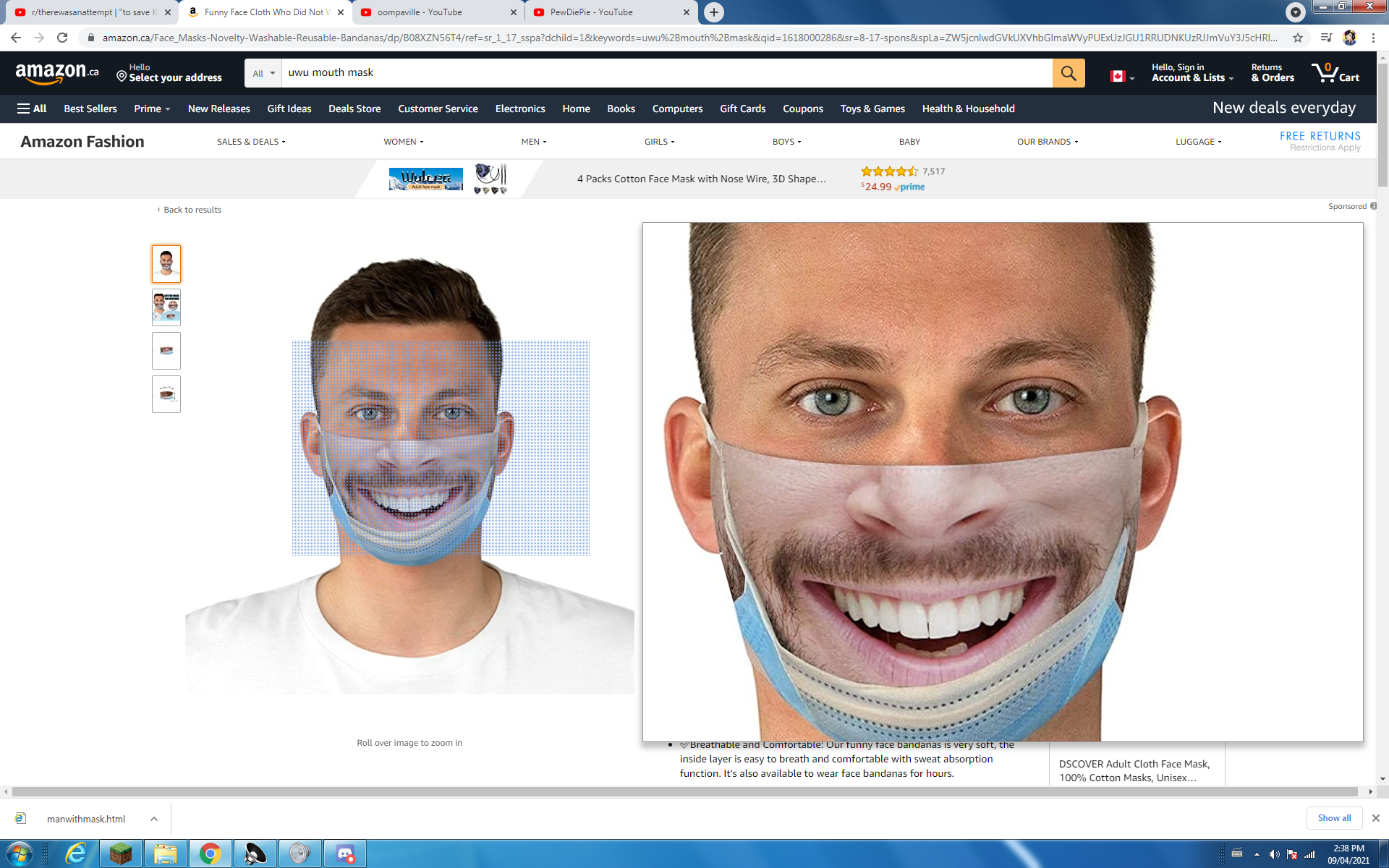Open Windows Explorer from the taskbar
The image size is (1389, 868).
click(x=166, y=854)
